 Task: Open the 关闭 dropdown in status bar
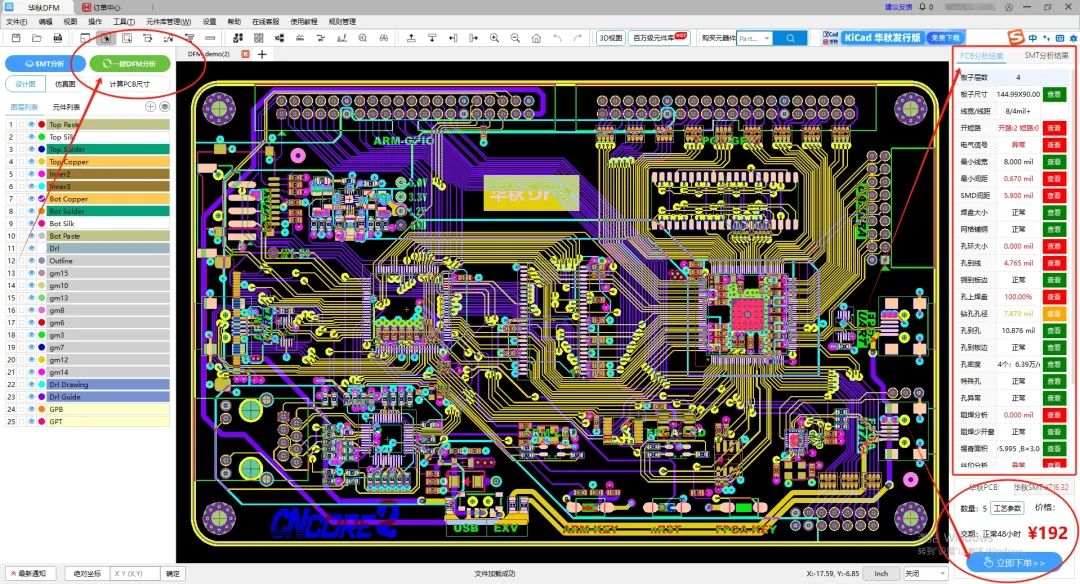925,573
